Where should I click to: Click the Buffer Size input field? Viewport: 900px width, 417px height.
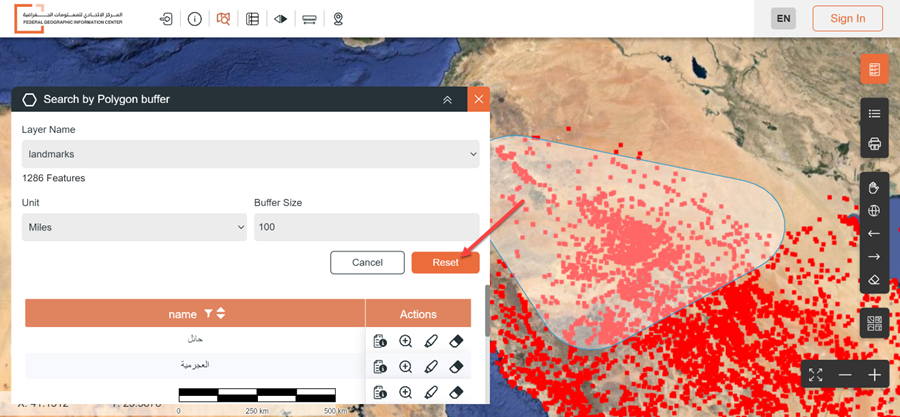coord(367,227)
